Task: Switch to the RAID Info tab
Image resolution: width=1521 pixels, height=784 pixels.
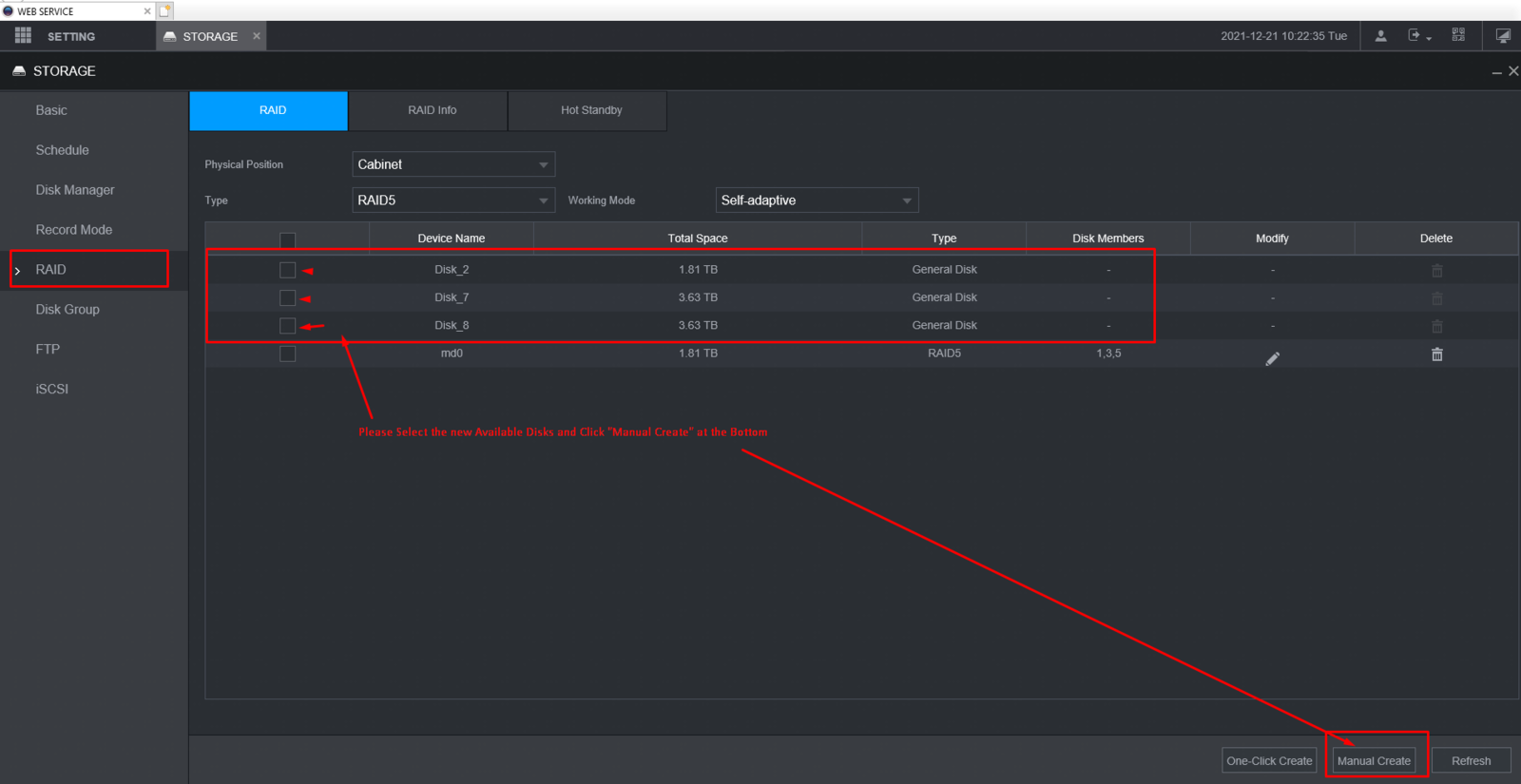Action: (432, 110)
